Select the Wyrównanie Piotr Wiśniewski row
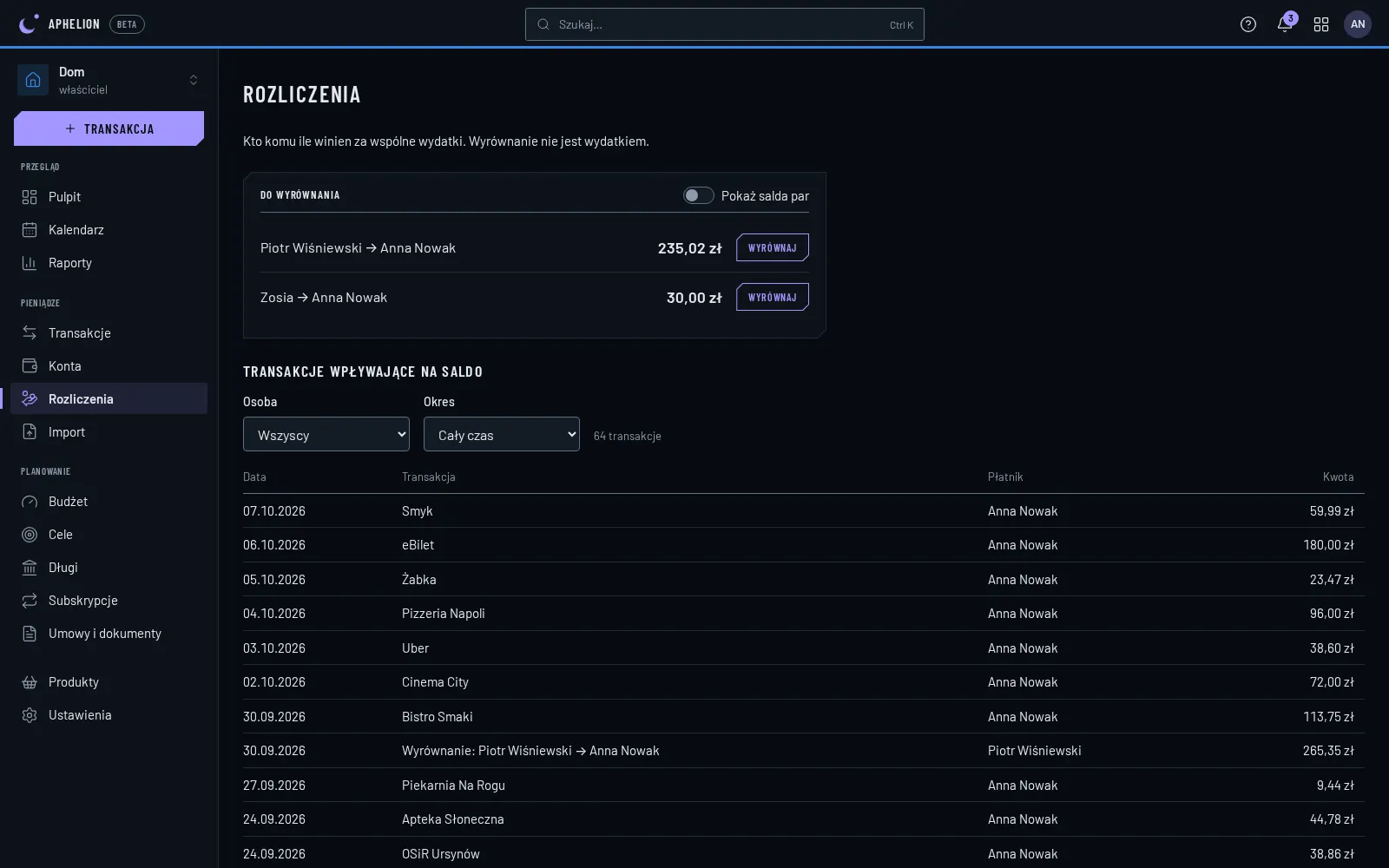Screen dimensions: 1389x868 pos(804,751)
